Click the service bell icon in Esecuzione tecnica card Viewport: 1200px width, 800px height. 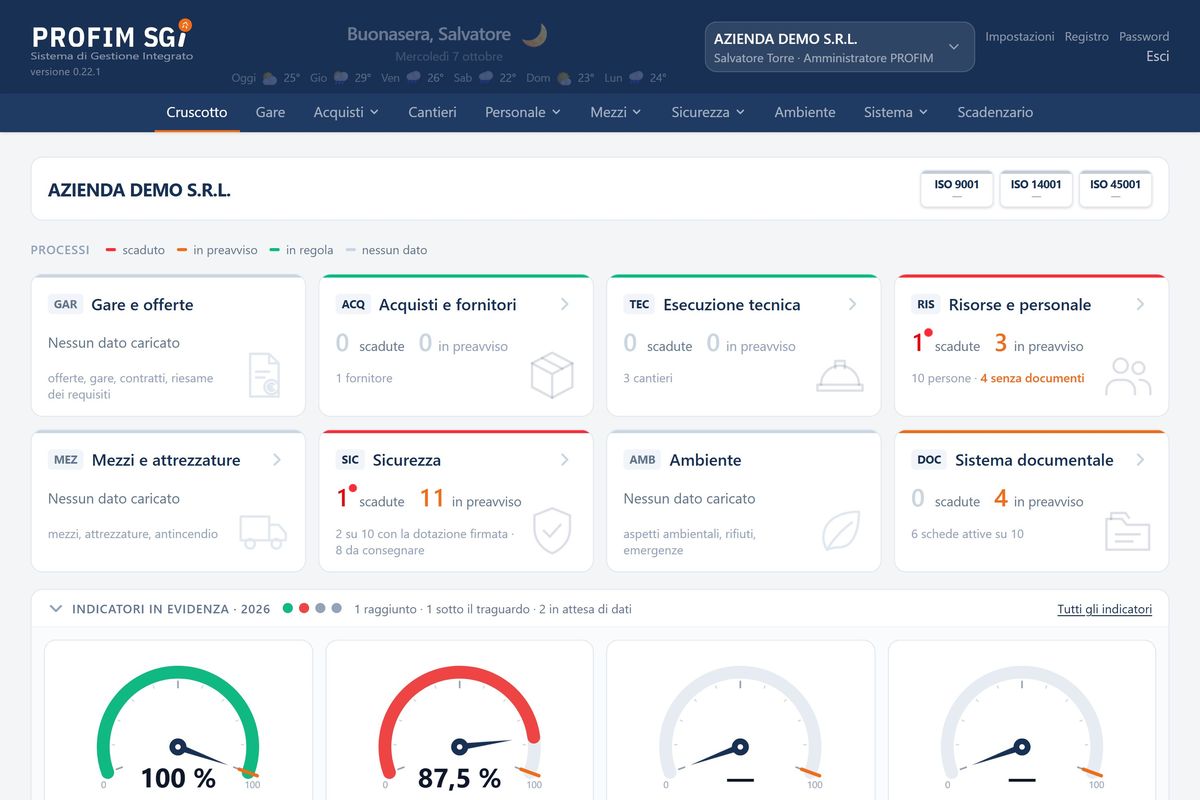tap(840, 376)
